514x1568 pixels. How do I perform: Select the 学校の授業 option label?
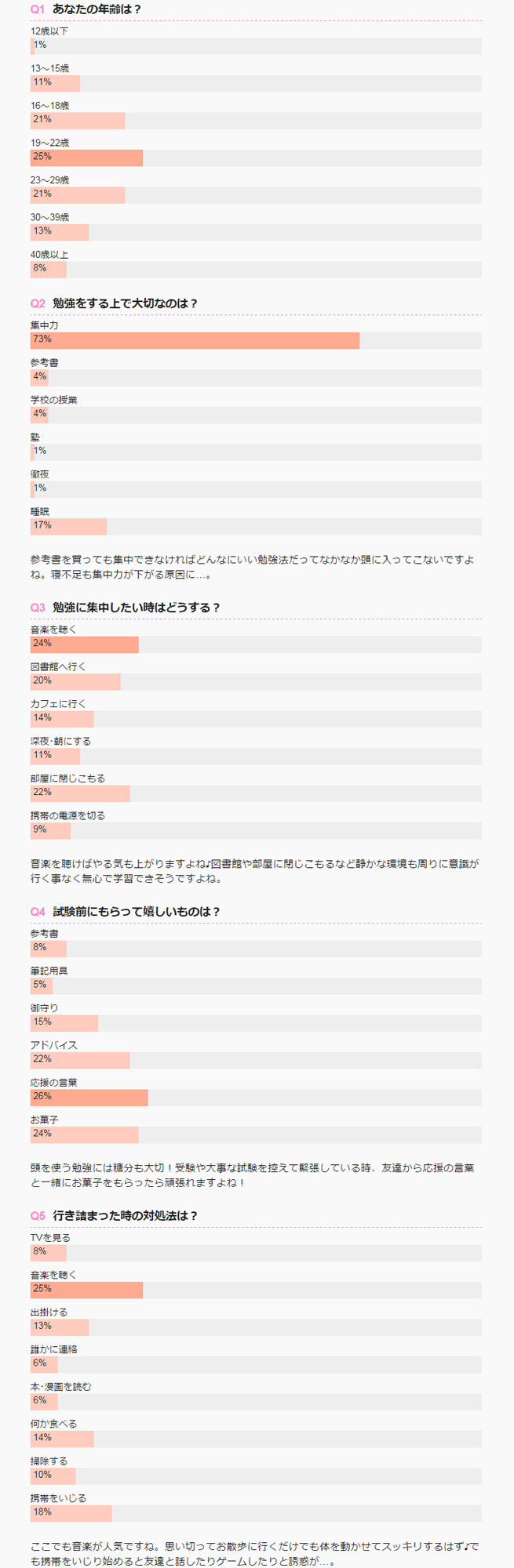coord(54,400)
